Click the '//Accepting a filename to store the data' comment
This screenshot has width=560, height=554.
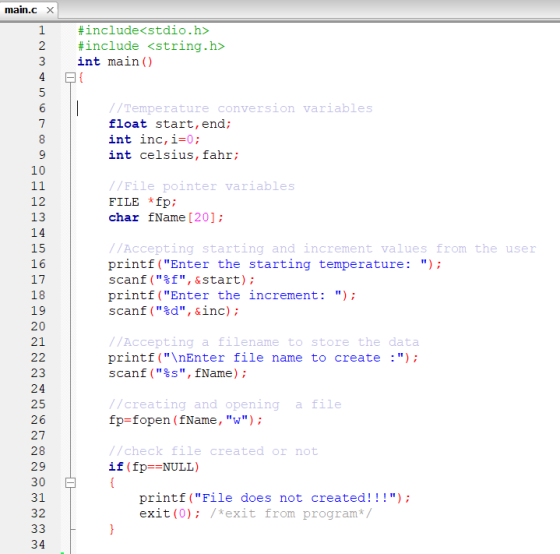coord(264,342)
